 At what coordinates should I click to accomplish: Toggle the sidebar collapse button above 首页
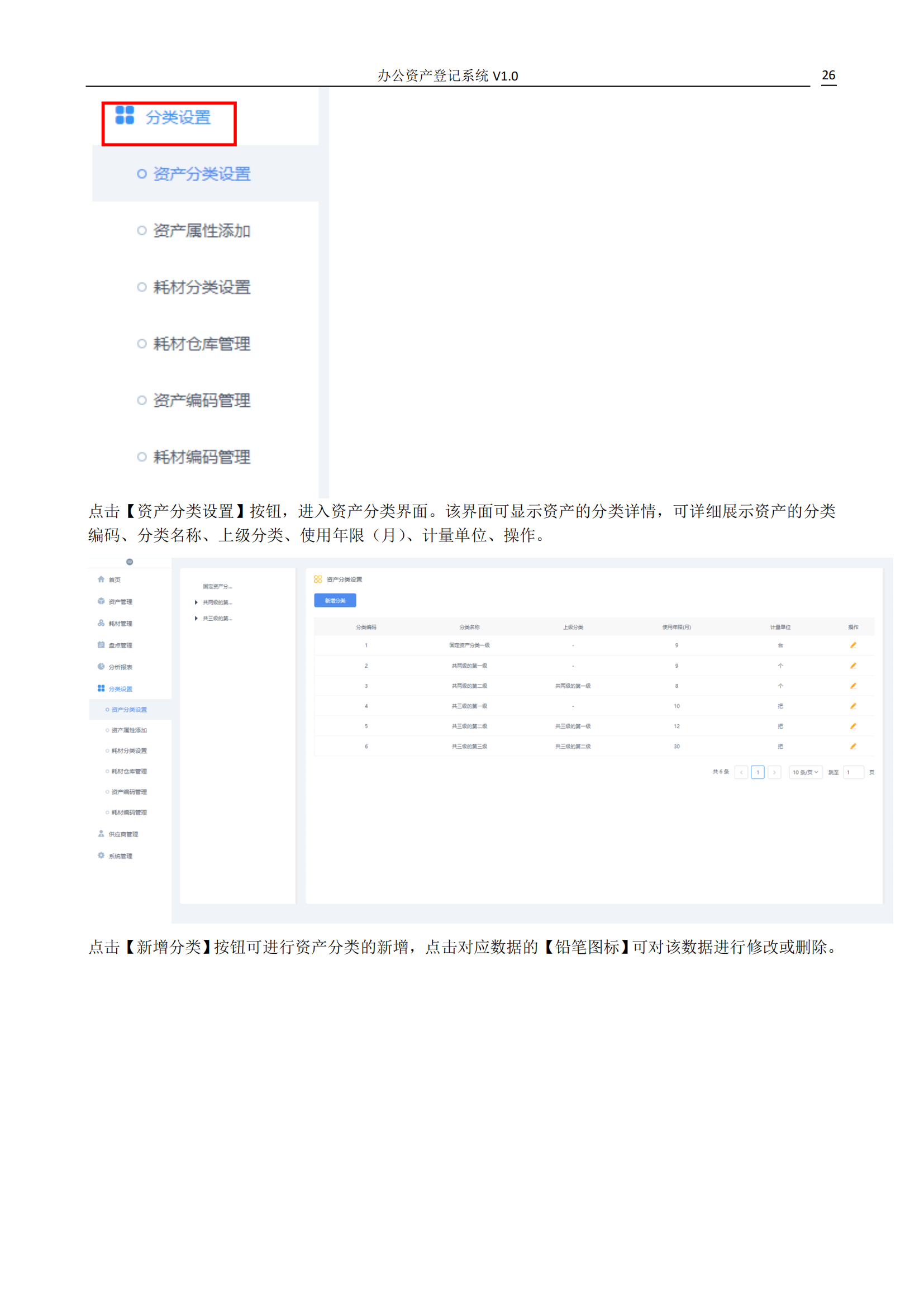click(x=130, y=562)
